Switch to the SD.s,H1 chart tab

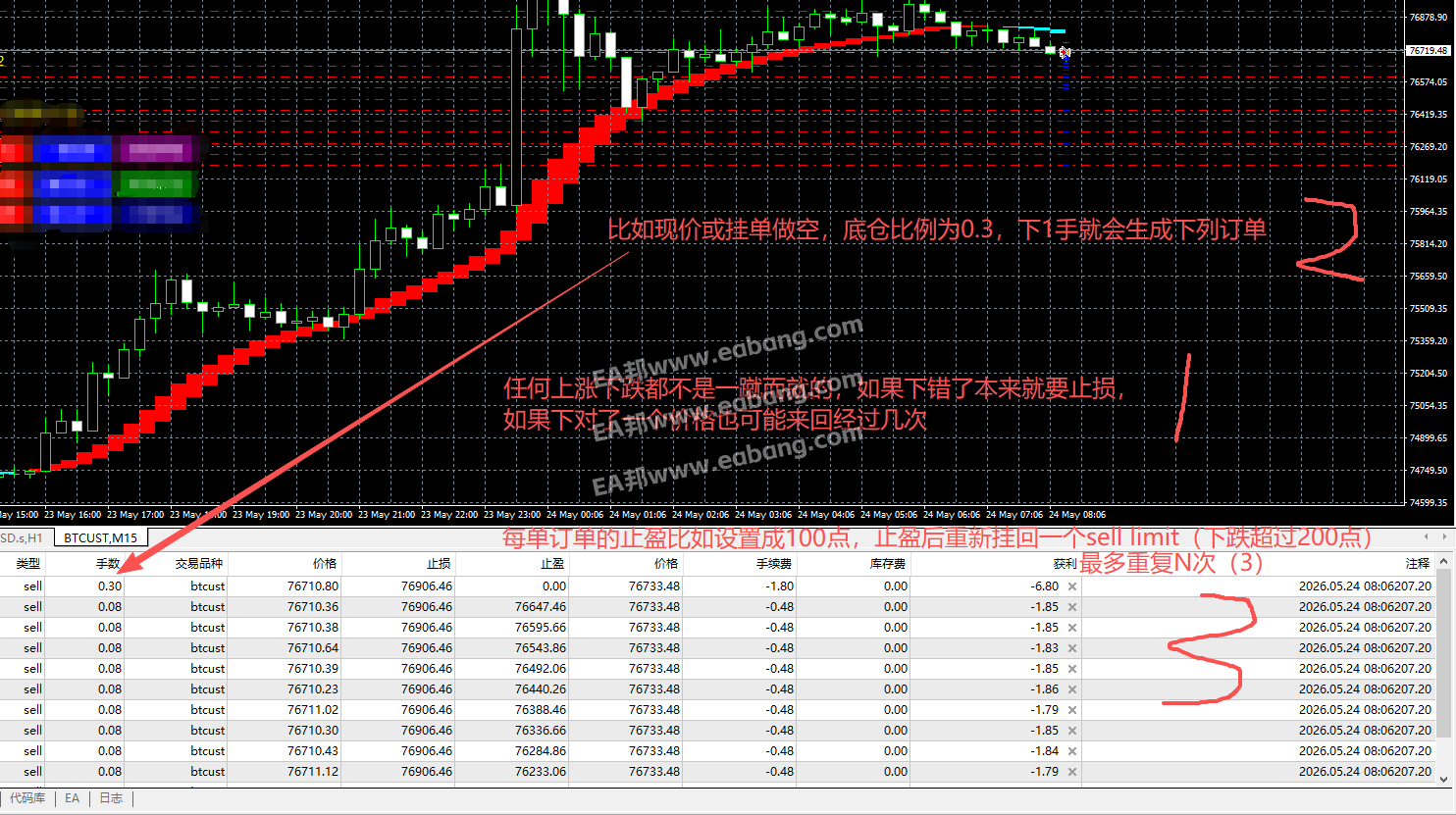pyautogui.click(x=22, y=537)
